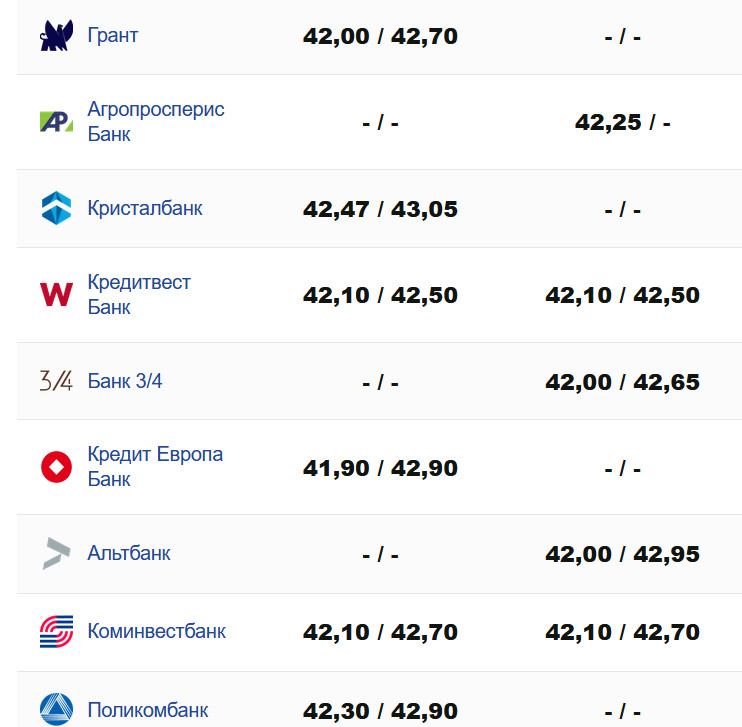Click the Кристалбанк blue diamond logo
Viewport: 742px width, 727px height.
point(56,208)
